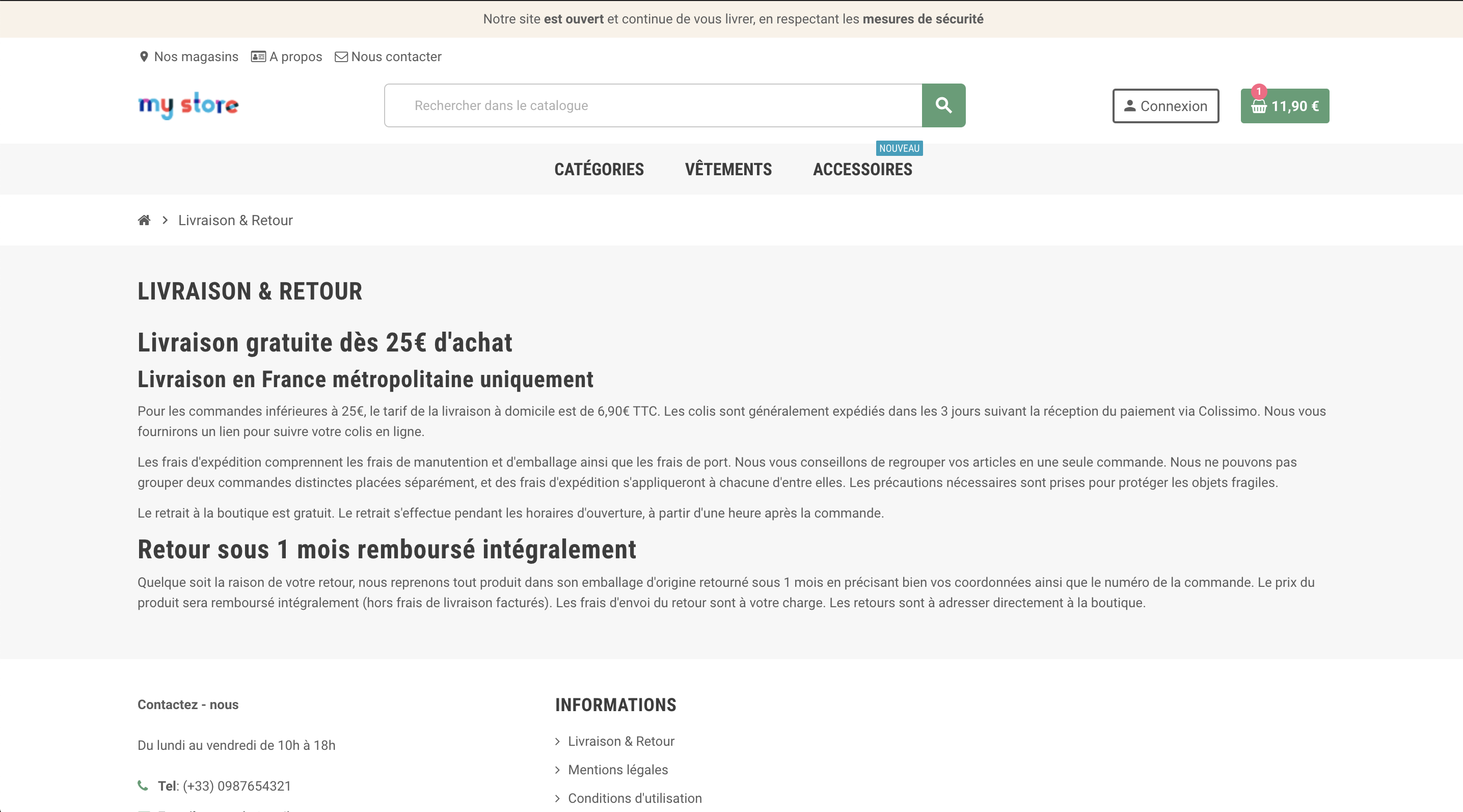
Task: Click the phone number (+33) 0987654321
Action: click(x=237, y=786)
